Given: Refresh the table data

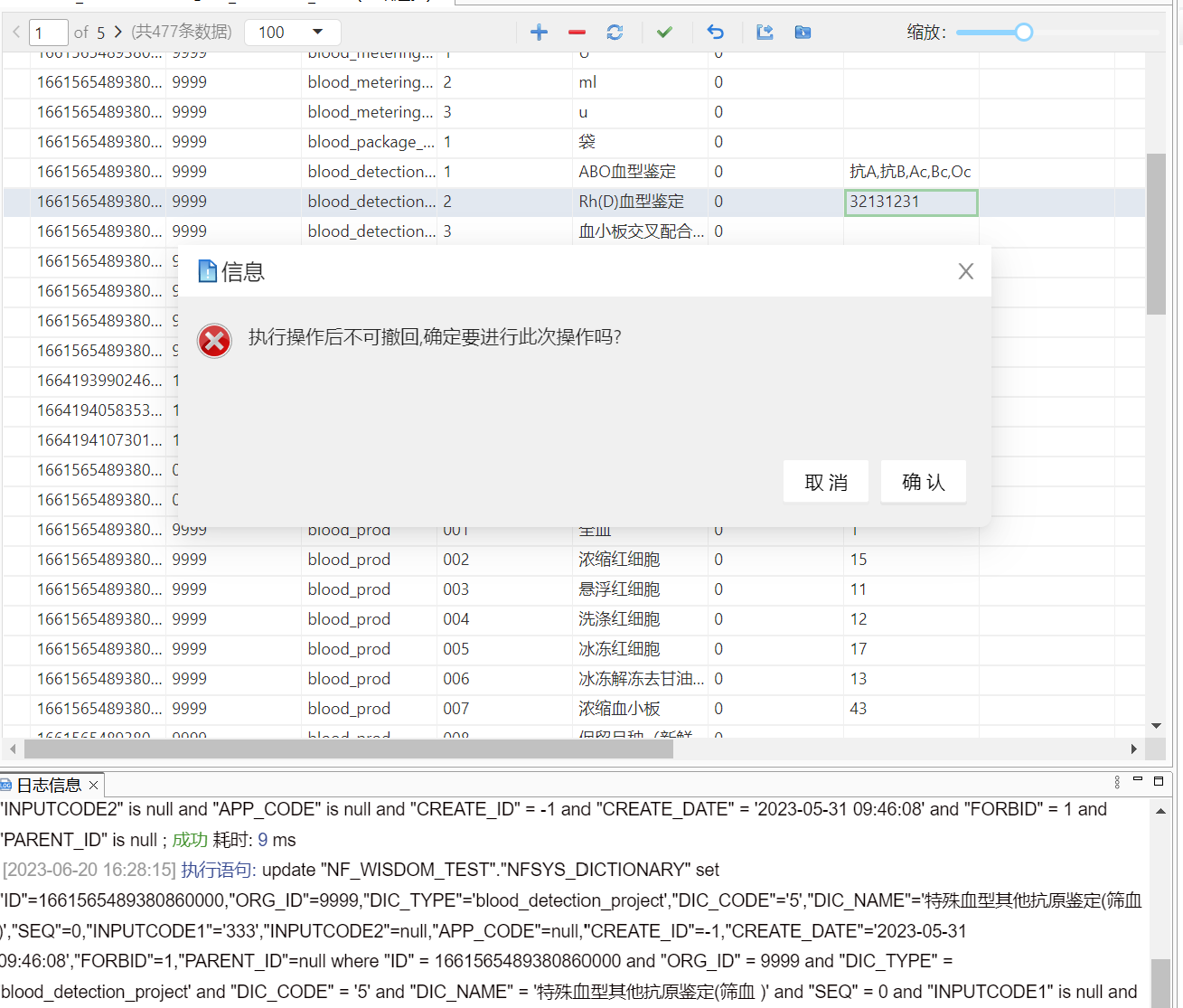Looking at the screenshot, I should [x=615, y=33].
